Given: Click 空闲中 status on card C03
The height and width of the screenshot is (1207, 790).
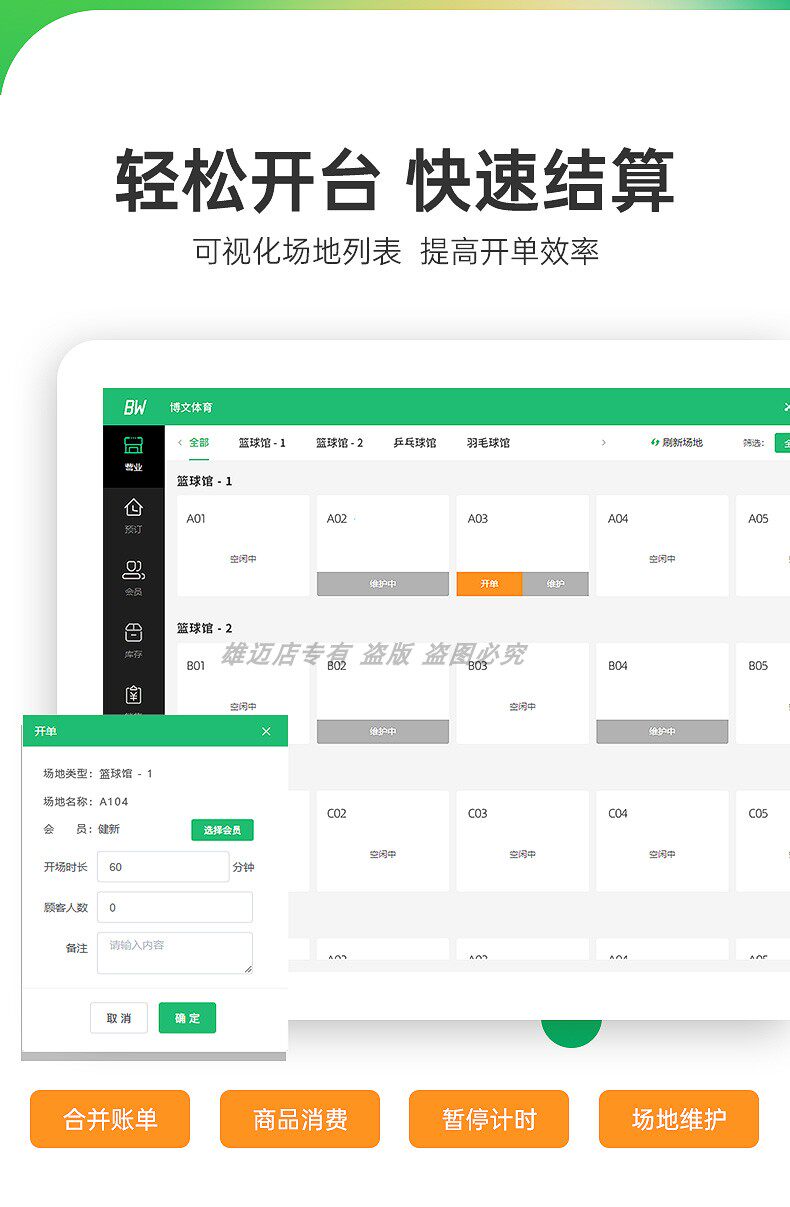Looking at the screenshot, I should click(522, 854).
